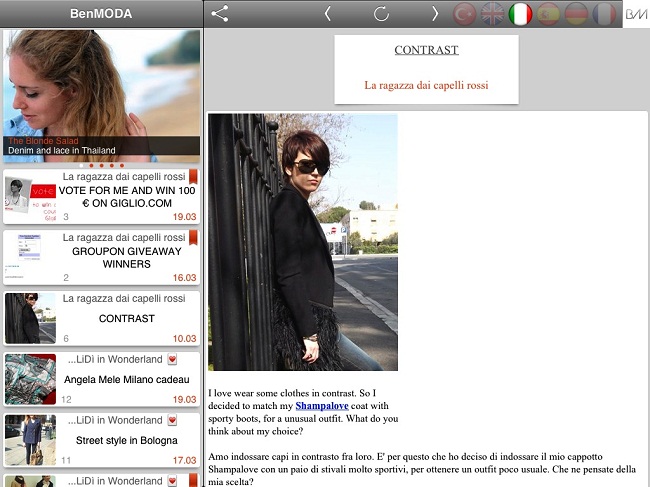Screen dimensions: 650x487
Task: Select the last carousel page dot
Action: pyautogui.click(x=122, y=165)
